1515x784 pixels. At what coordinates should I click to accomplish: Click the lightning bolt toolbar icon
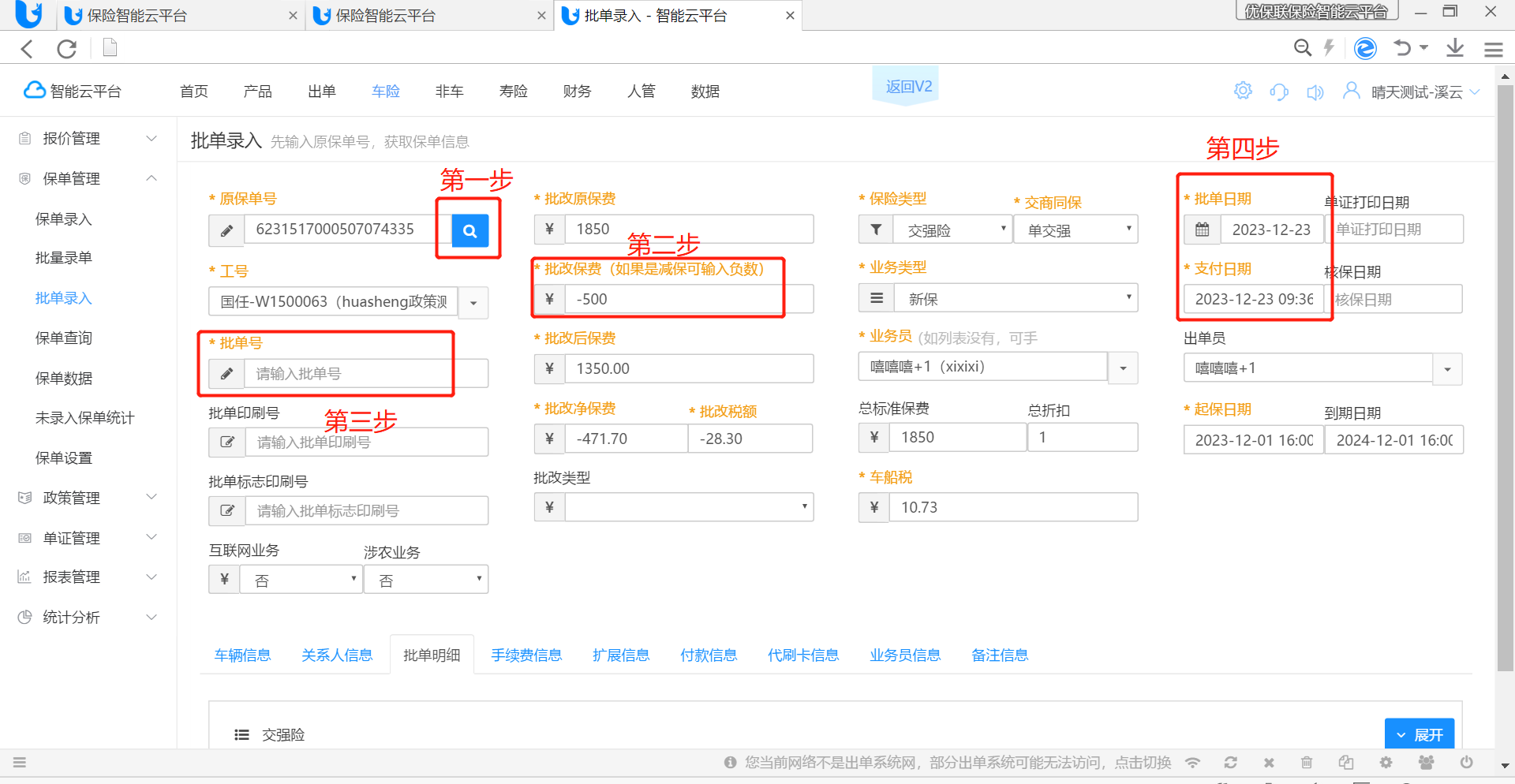1329,48
